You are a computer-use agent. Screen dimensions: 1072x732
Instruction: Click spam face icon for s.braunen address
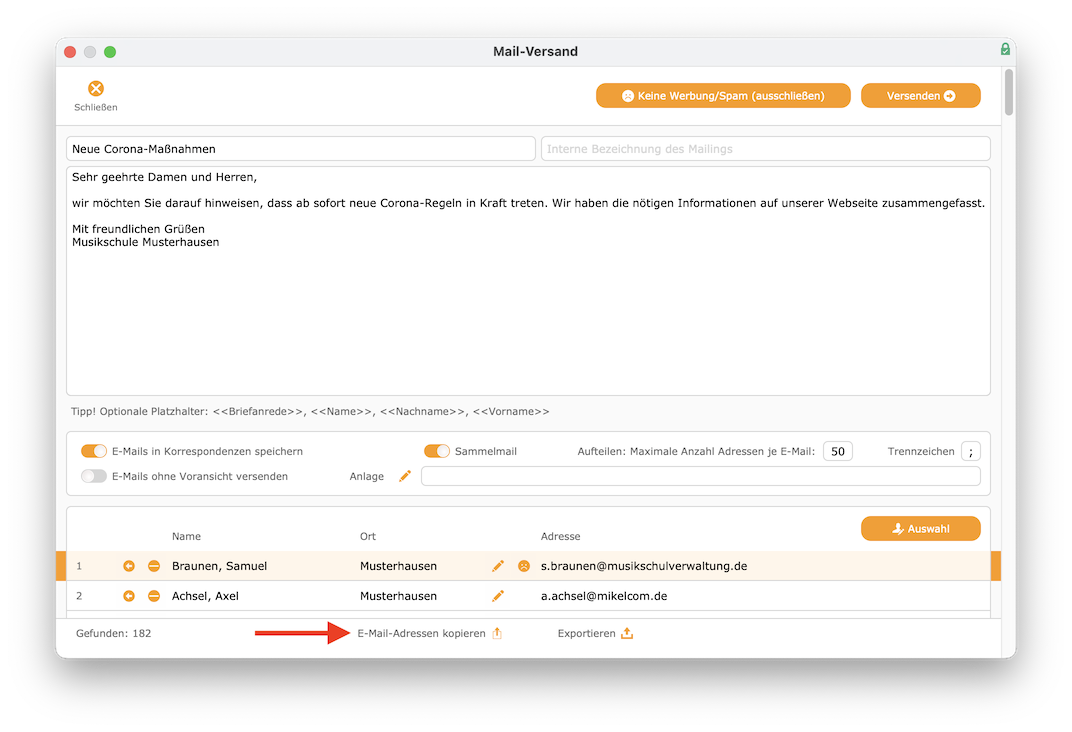click(524, 566)
